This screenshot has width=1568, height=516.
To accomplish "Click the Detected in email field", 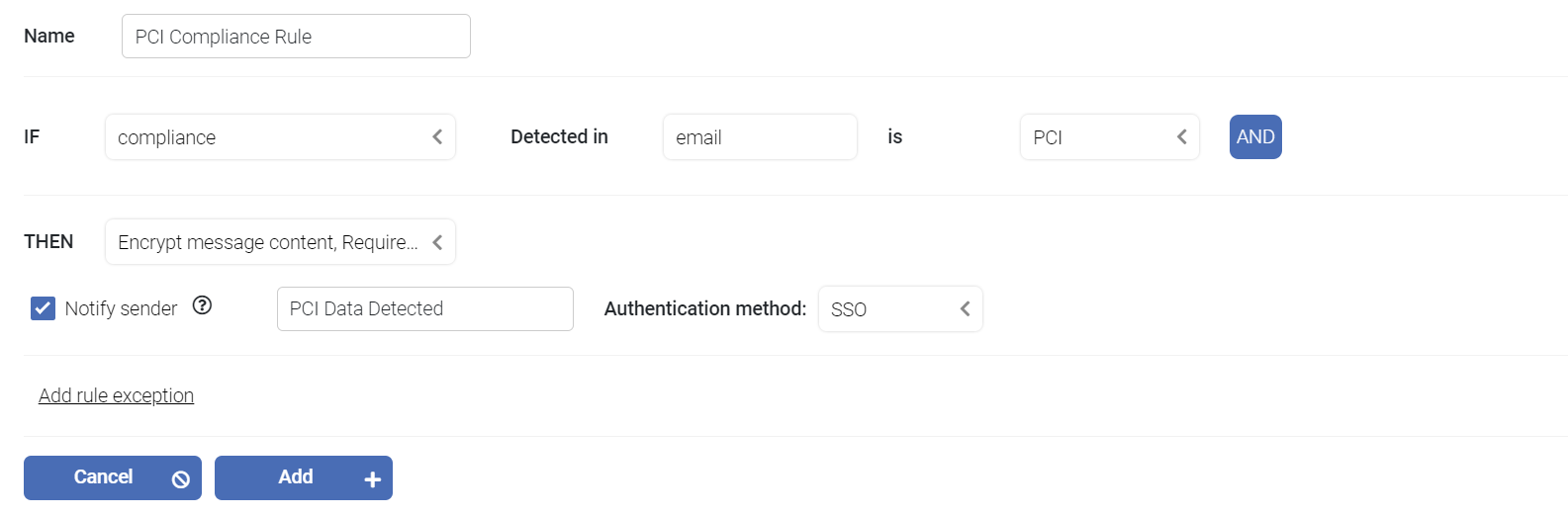I will [760, 136].
